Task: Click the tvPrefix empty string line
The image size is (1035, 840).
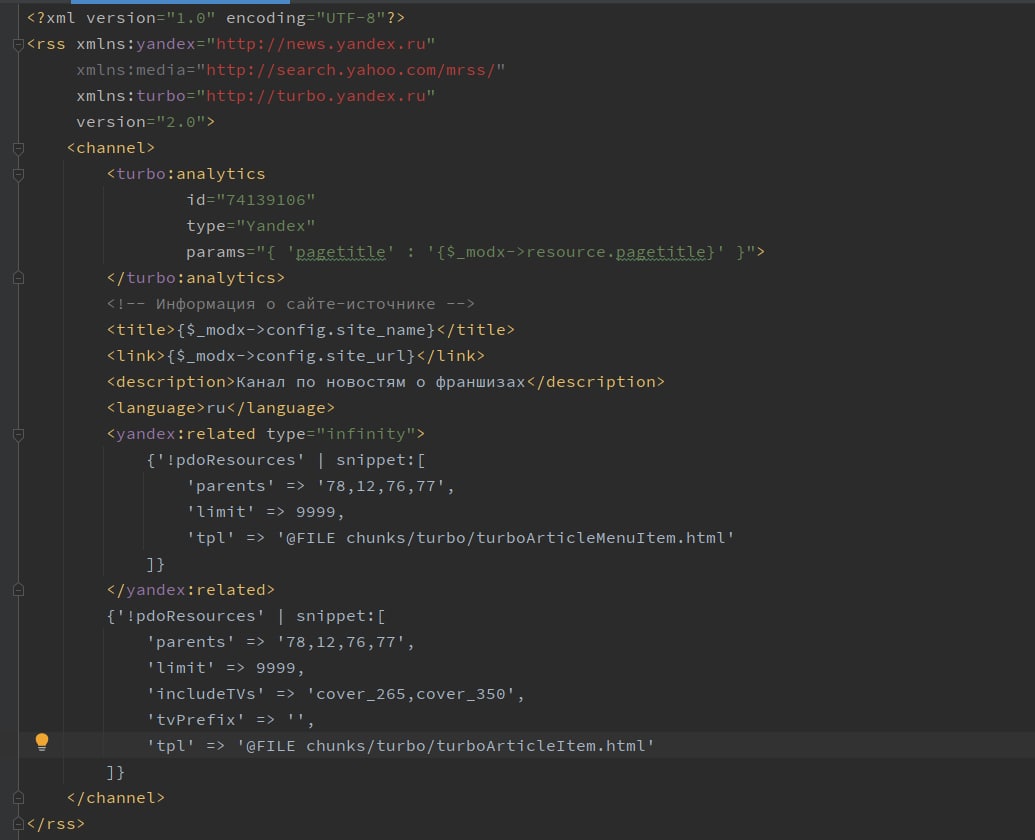Action: pyautogui.click(x=231, y=720)
